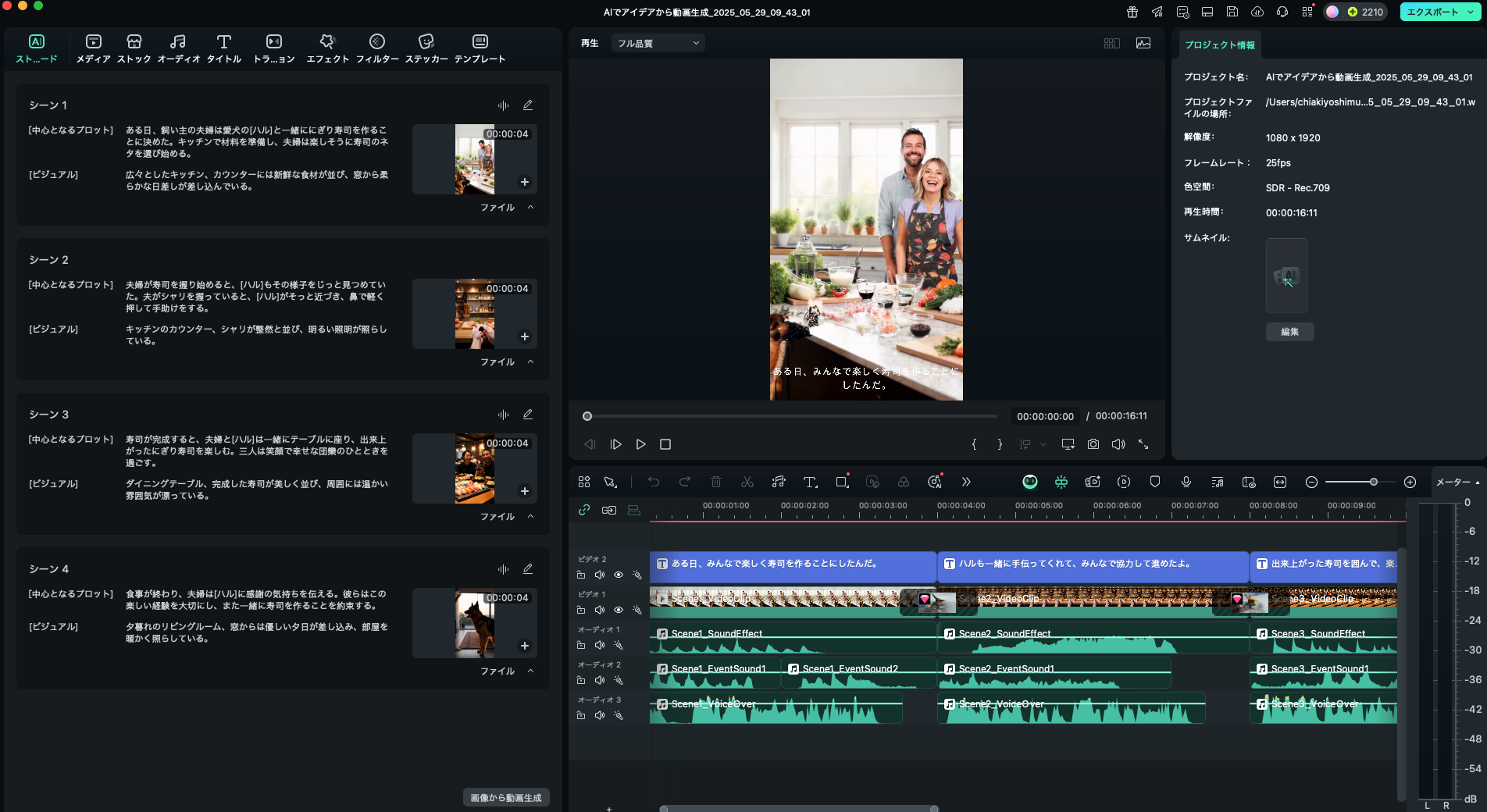Toggle the timeline link icon

(584, 510)
